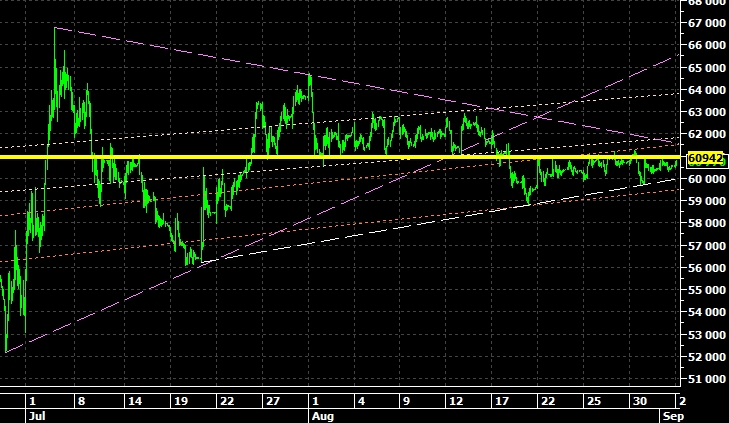Select date marker 12 on time axis
729x423 pixels.
tap(455, 399)
